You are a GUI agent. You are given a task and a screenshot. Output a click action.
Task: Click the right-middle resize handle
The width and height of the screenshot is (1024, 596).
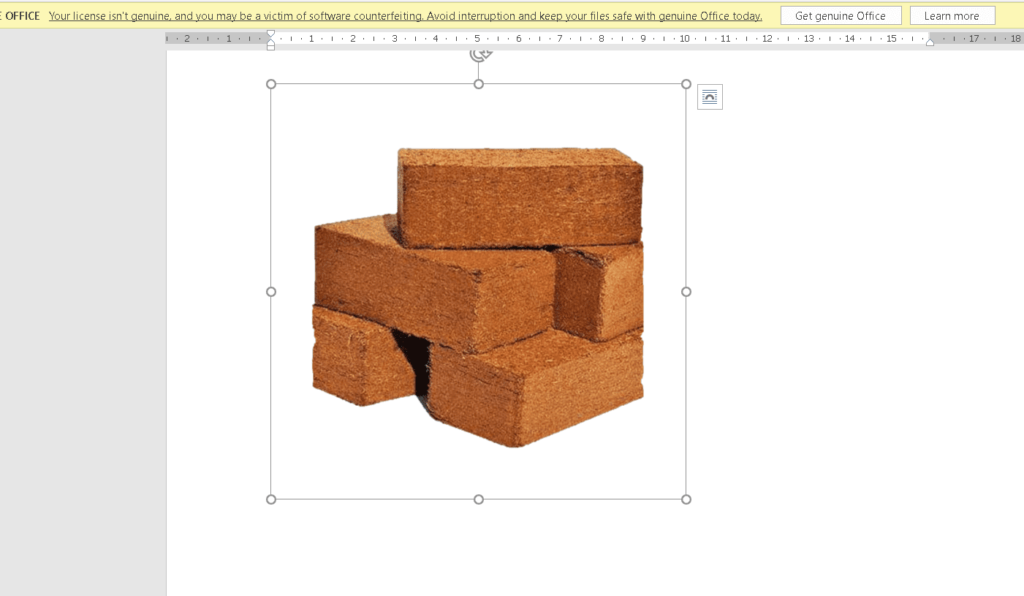coord(686,292)
